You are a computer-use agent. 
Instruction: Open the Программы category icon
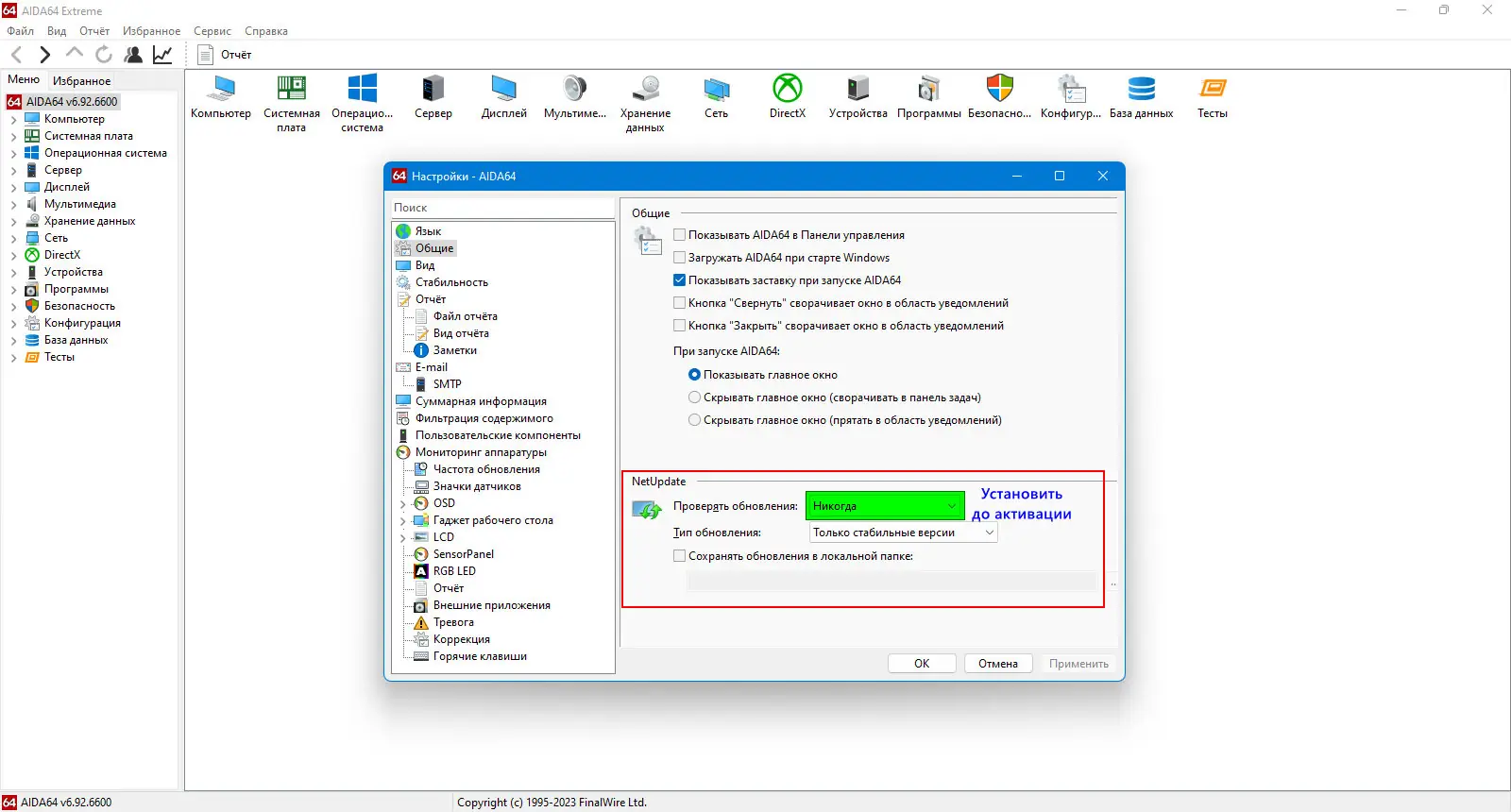[x=929, y=89]
